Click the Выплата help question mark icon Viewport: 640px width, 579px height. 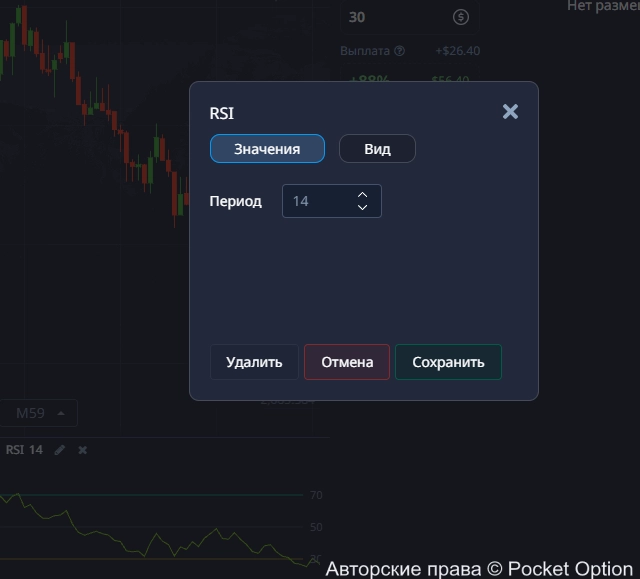click(400, 51)
